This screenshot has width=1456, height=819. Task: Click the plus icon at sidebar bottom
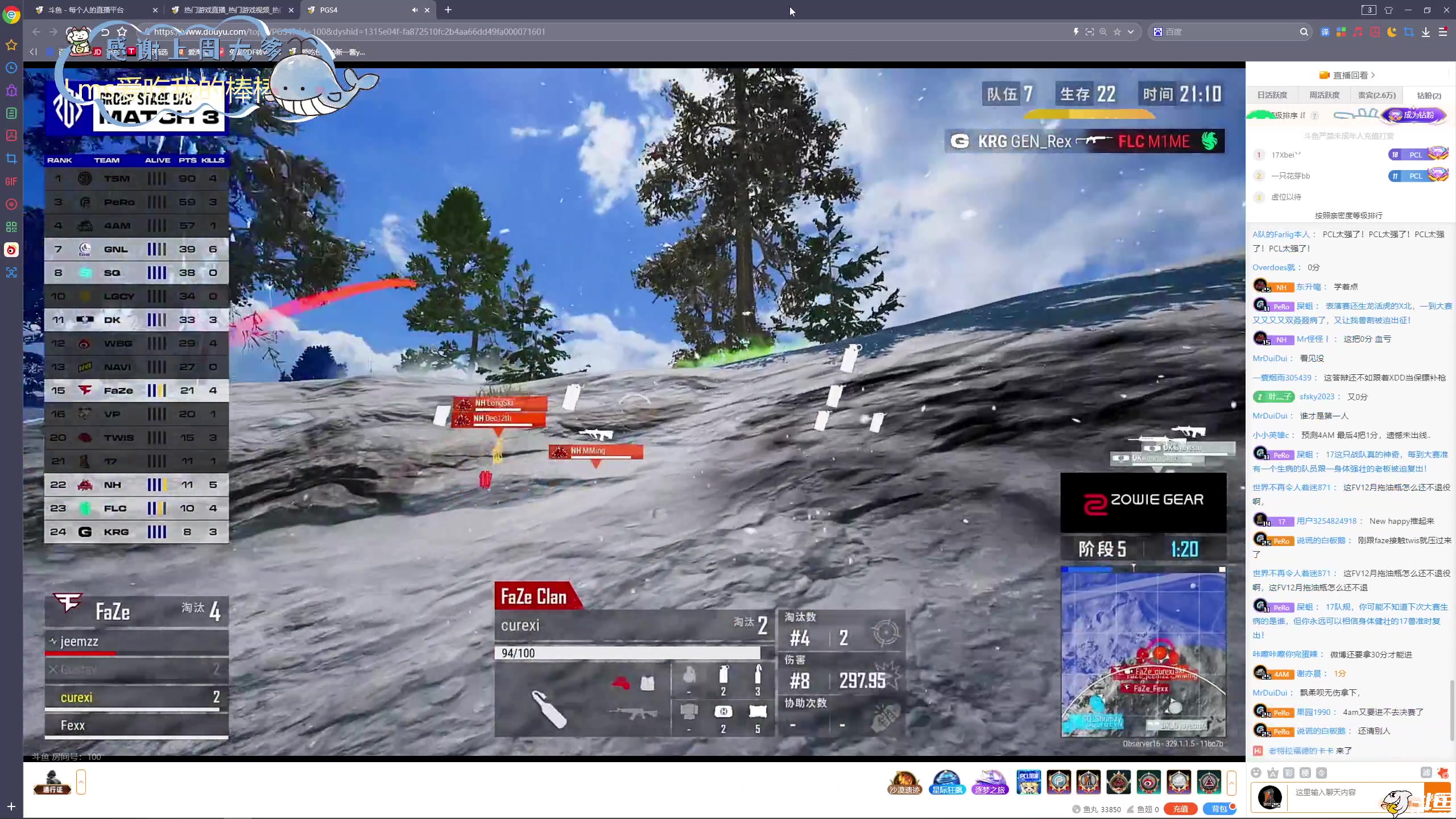[11, 806]
